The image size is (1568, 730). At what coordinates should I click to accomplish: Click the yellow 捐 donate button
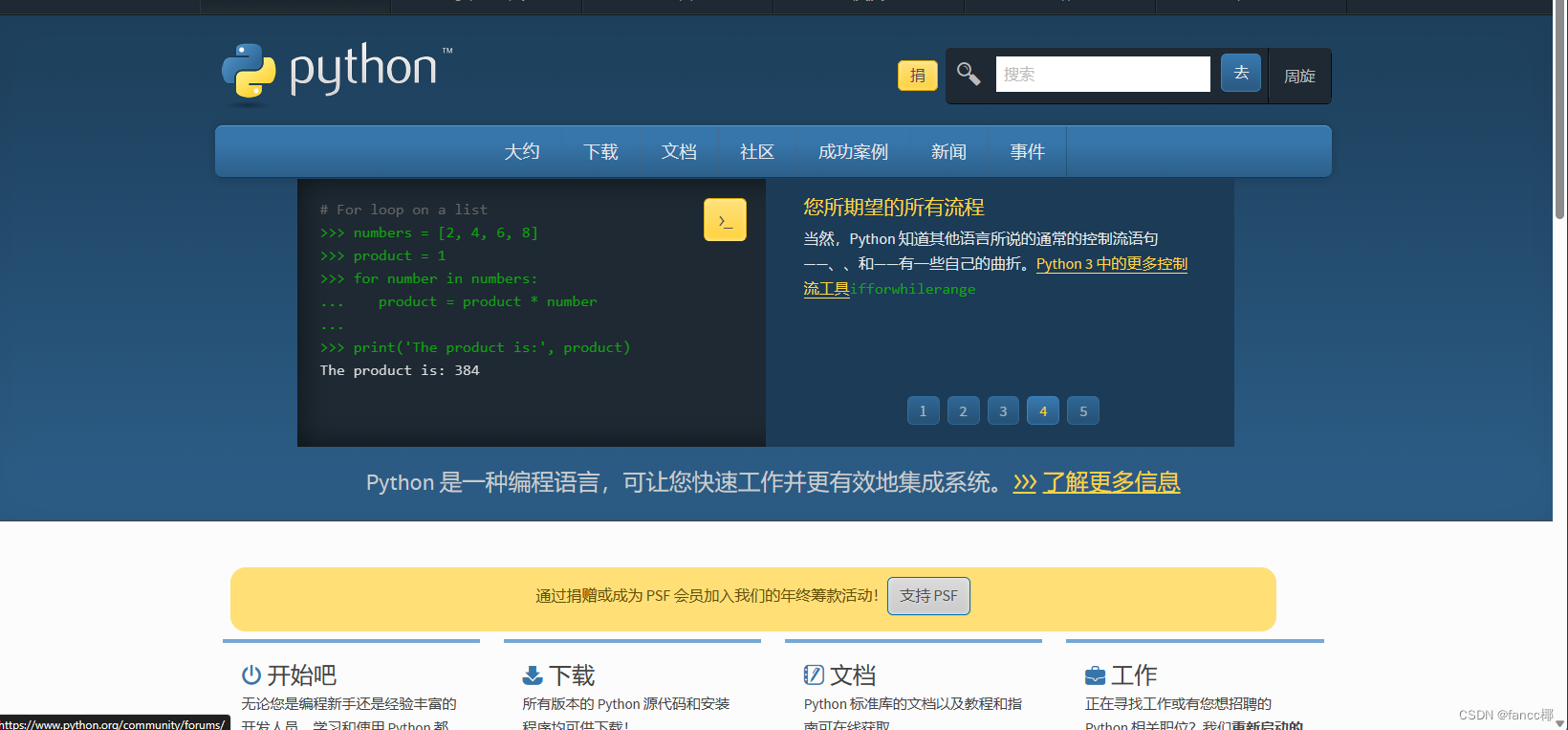[918, 76]
